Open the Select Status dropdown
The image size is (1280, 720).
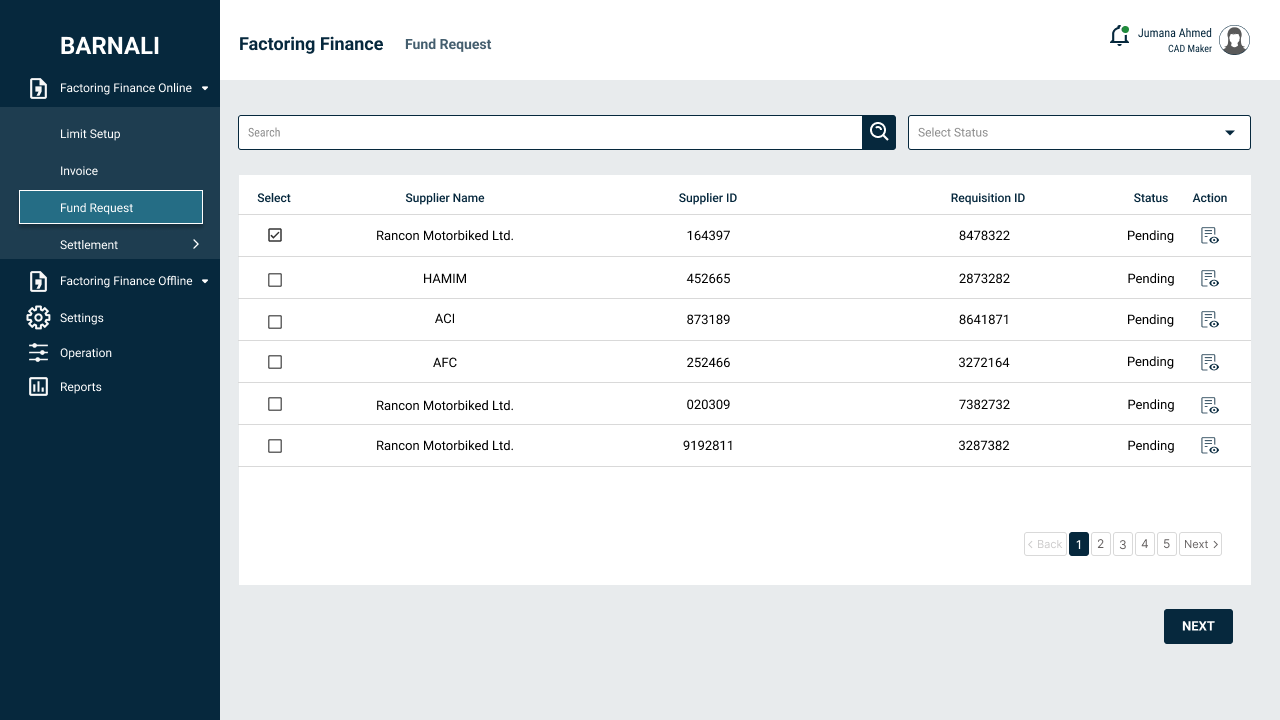click(1079, 132)
